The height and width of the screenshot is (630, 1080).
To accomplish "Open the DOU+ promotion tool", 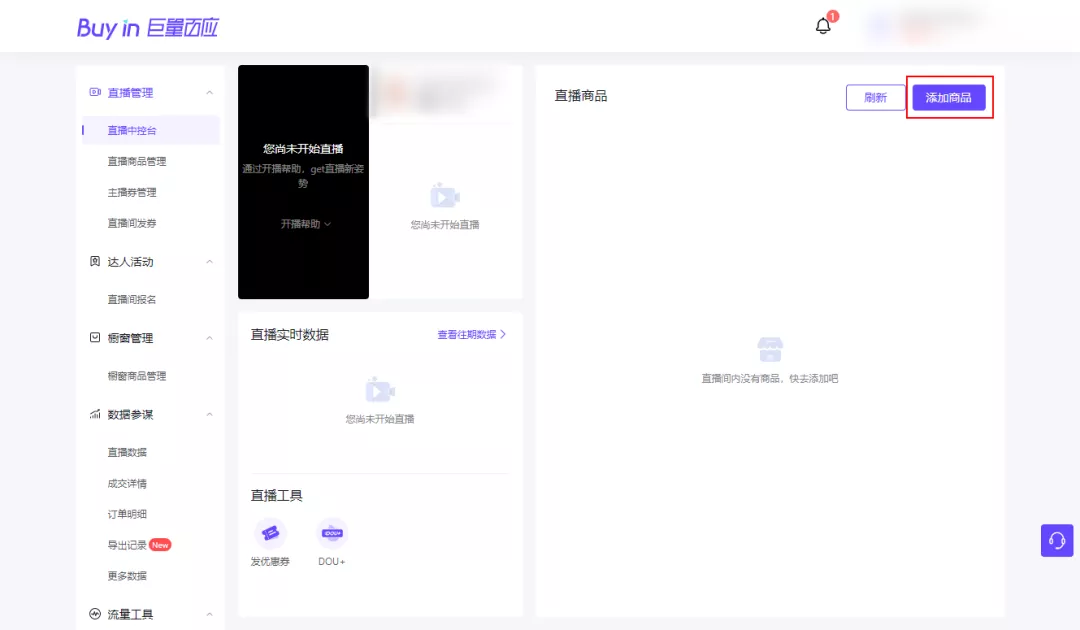I will (332, 543).
